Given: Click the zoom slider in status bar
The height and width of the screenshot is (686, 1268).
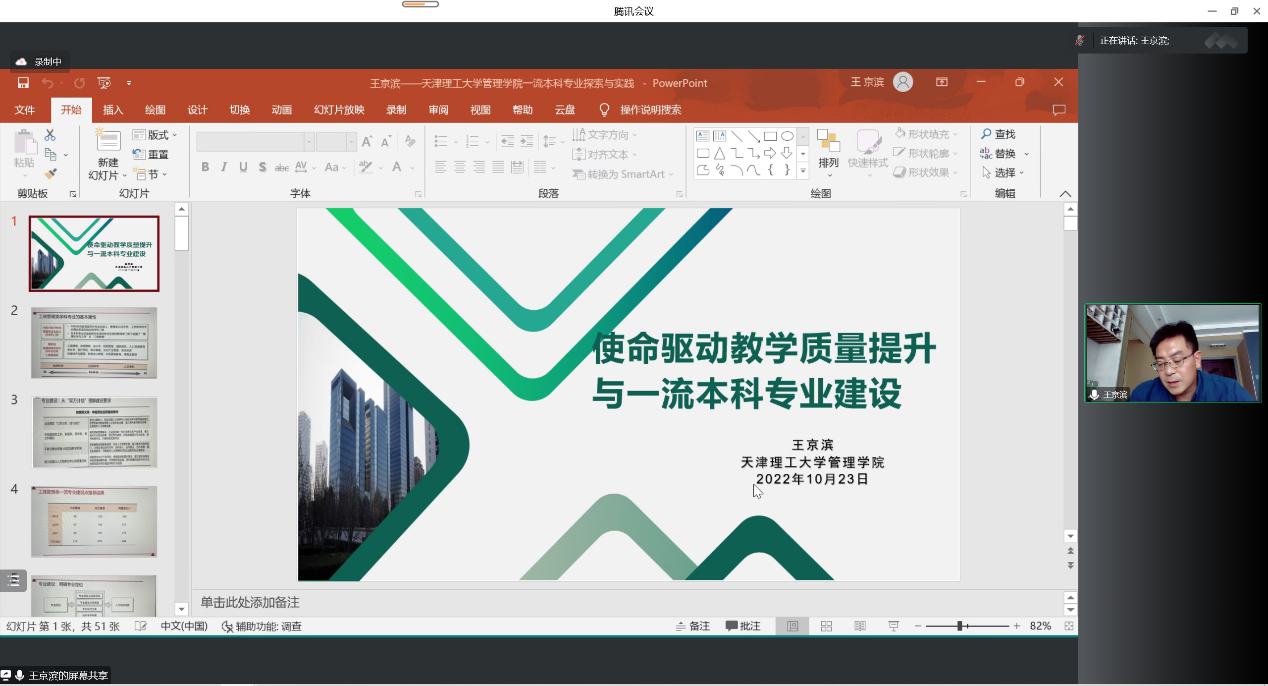Looking at the screenshot, I should coord(960,626).
